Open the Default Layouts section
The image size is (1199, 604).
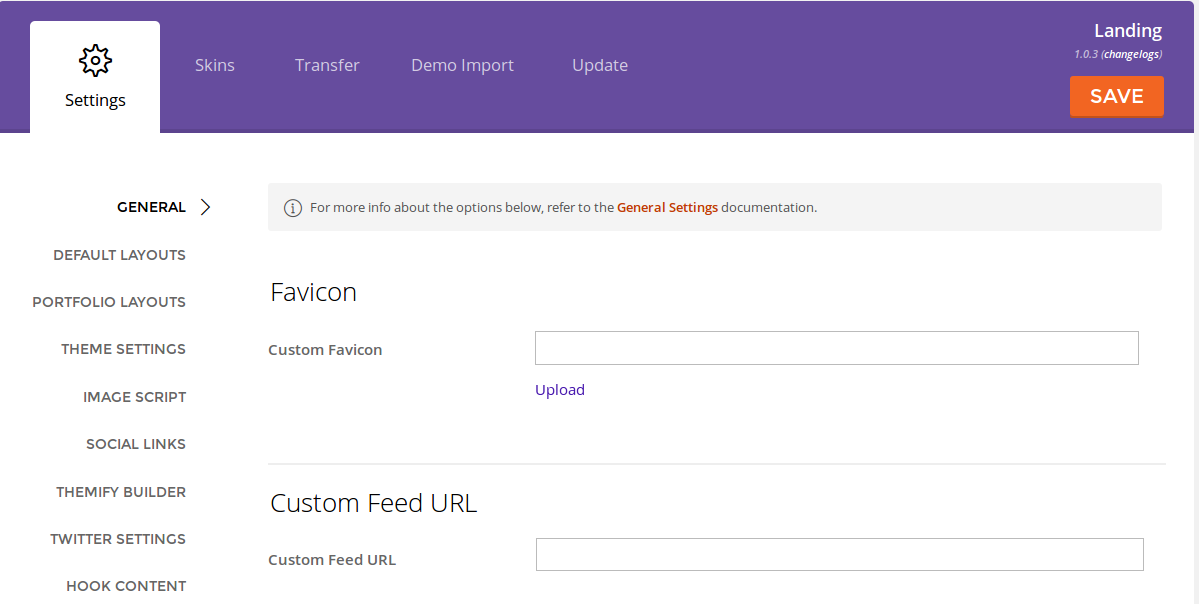[x=119, y=255]
